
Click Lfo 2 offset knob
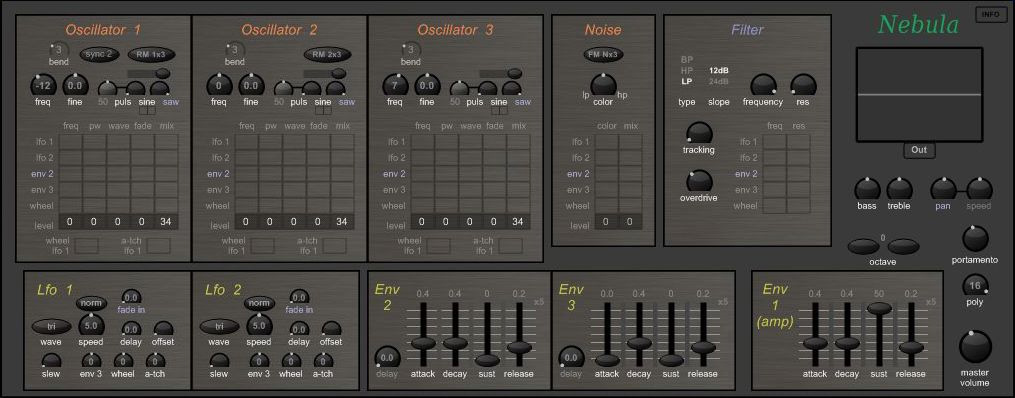click(331, 329)
